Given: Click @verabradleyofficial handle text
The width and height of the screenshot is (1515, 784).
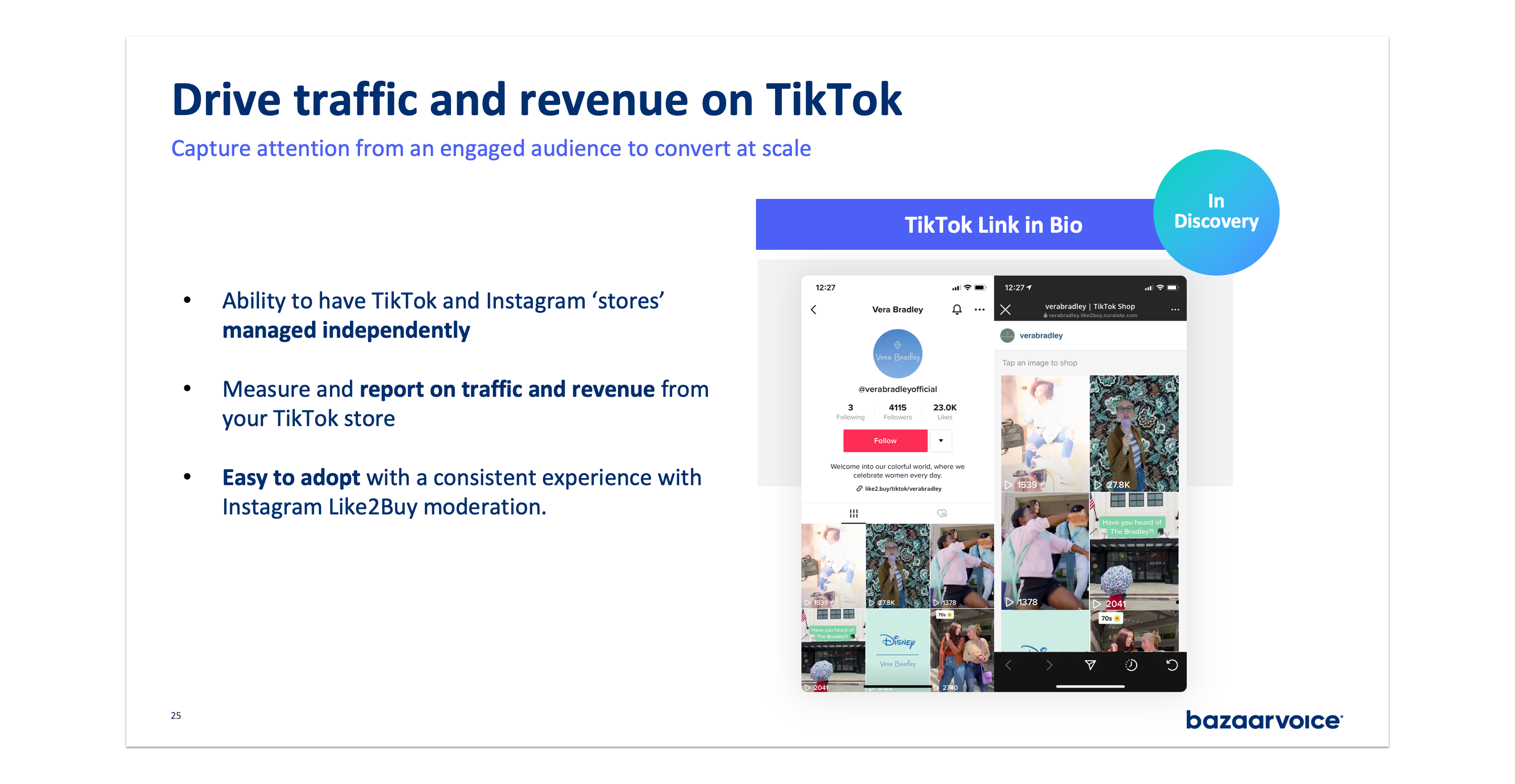Looking at the screenshot, I should pos(897,389).
